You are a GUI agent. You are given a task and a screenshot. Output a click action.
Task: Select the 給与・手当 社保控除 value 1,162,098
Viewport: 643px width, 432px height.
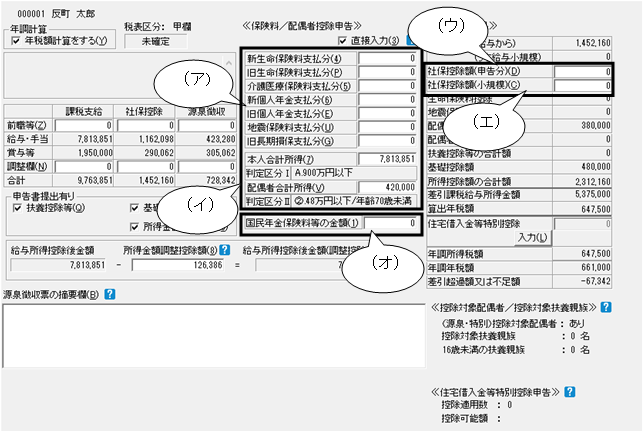point(156,139)
